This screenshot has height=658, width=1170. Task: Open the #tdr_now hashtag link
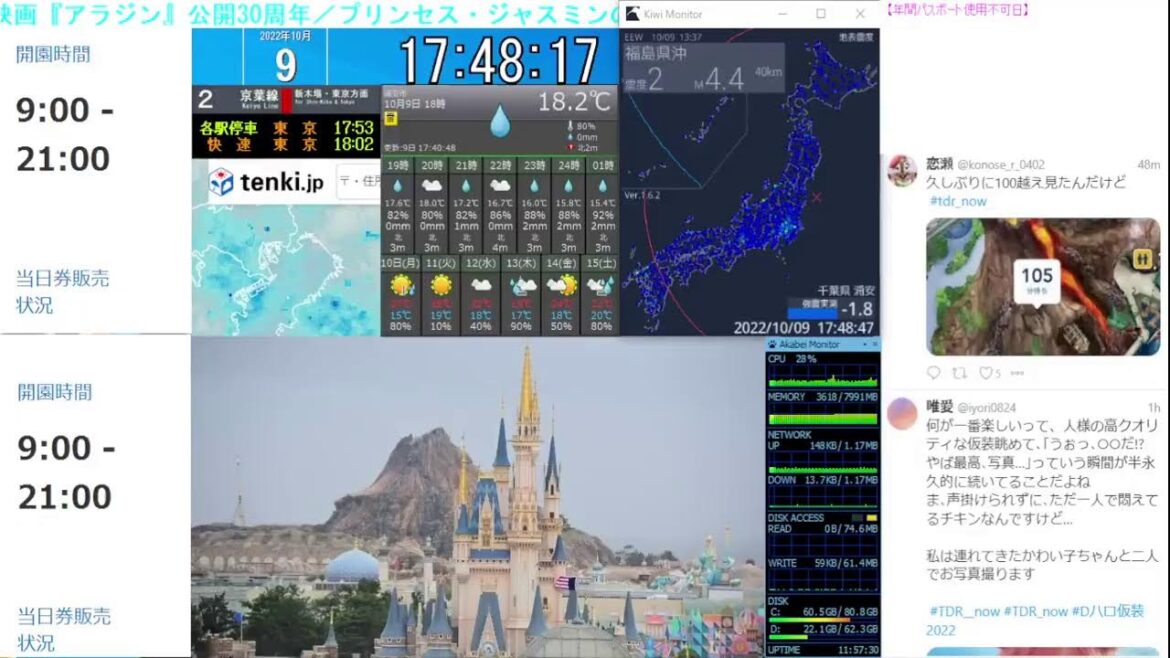[958, 201]
